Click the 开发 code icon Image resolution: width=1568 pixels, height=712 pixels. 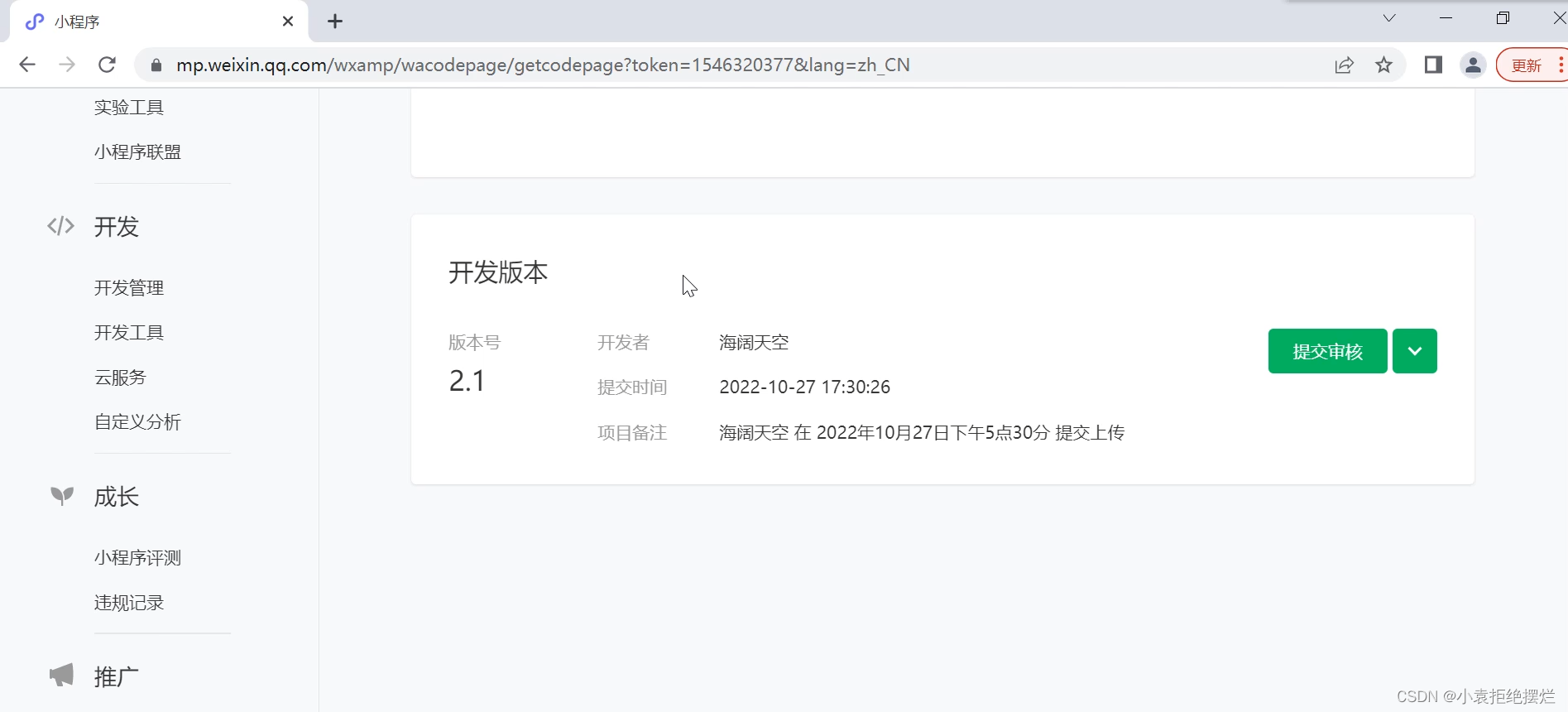60,226
